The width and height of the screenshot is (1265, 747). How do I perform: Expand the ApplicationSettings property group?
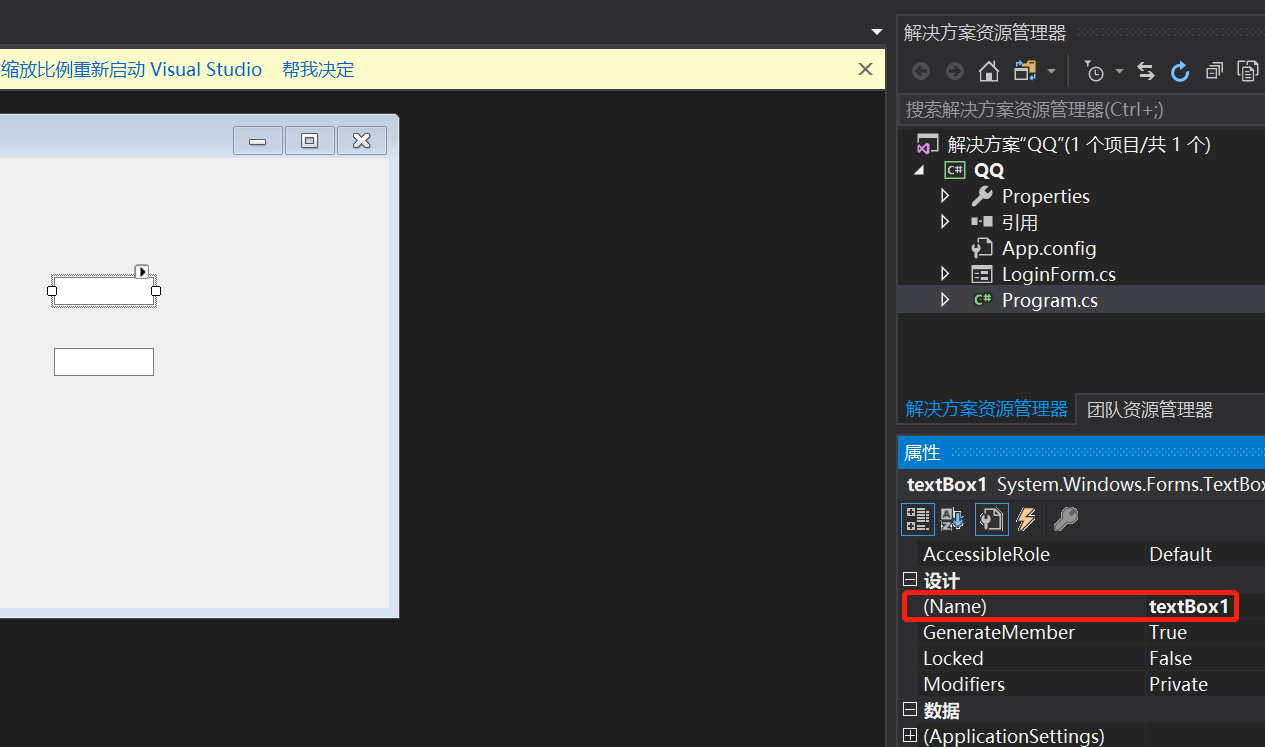point(909,735)
